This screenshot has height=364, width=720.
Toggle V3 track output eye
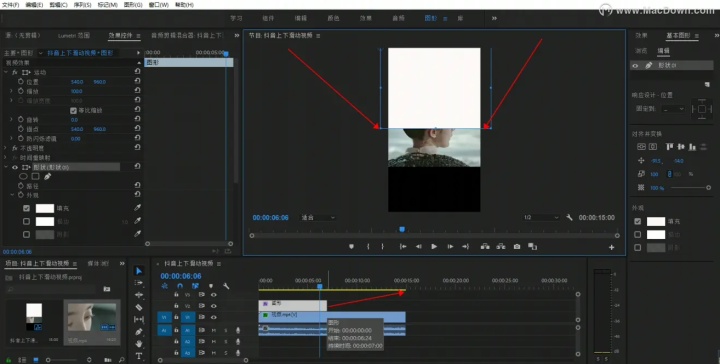click(x=214, y=295)
